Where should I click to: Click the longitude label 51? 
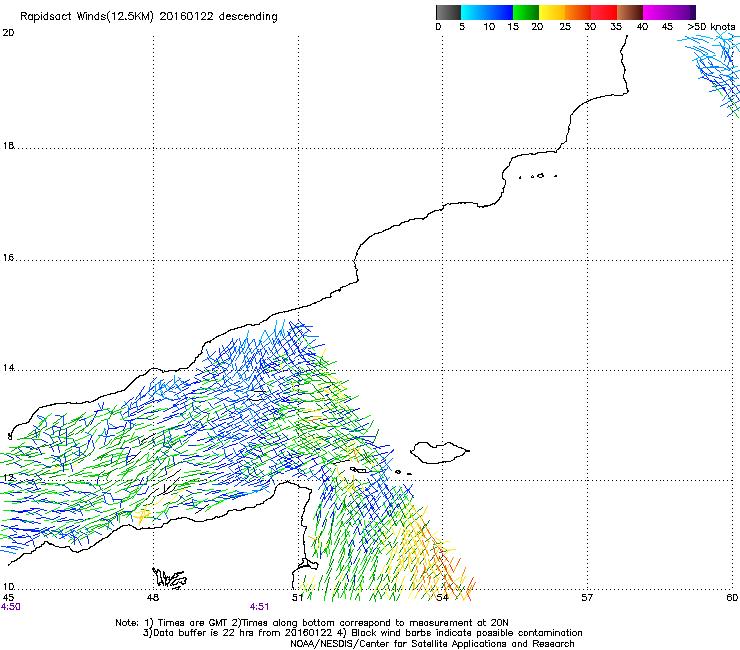tap(298, 598)
